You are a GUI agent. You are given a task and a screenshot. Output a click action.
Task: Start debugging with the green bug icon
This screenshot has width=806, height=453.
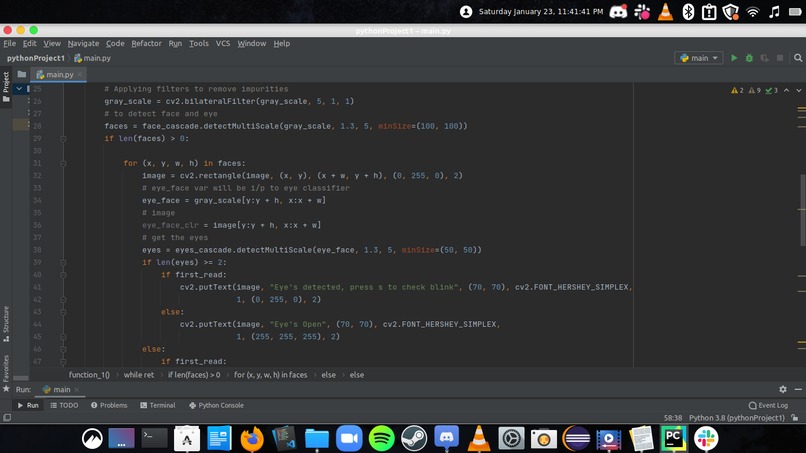click(749, 58)
